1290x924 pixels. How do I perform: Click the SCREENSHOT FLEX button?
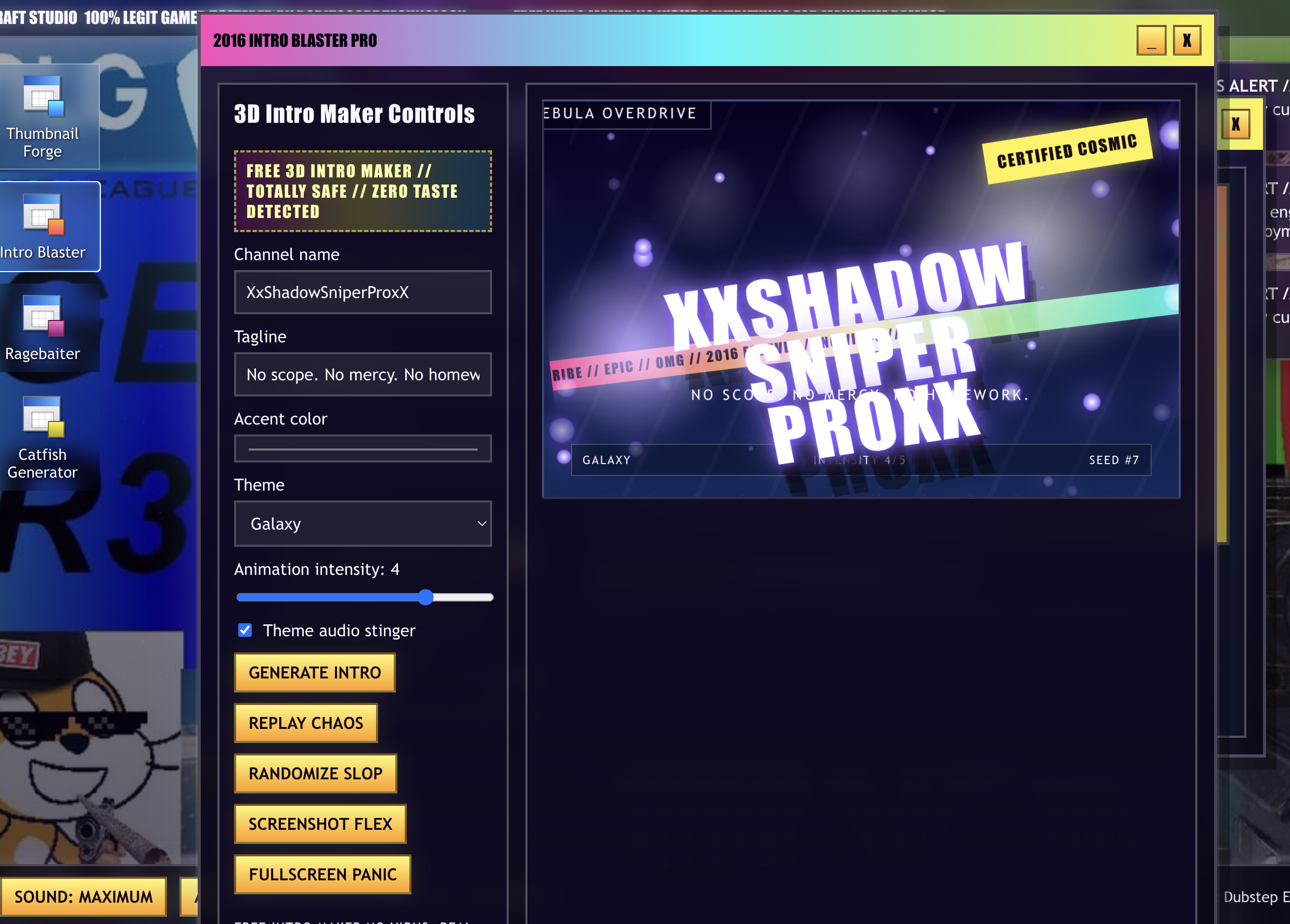pos(320,824)
